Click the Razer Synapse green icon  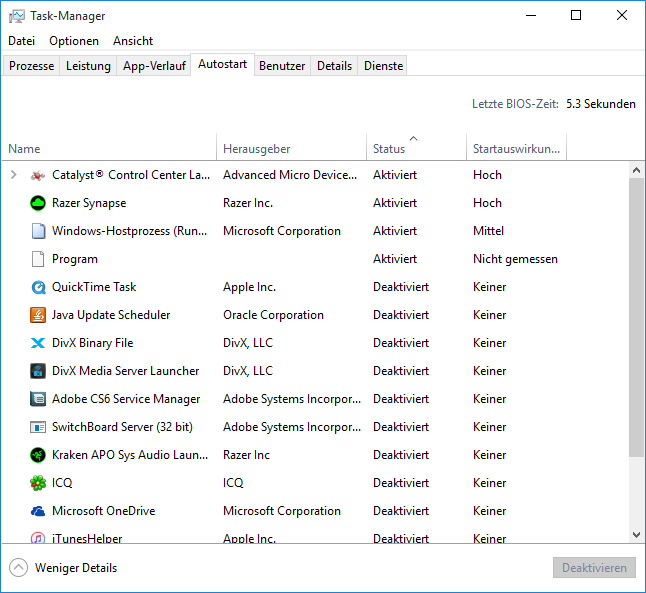[x=38, y=203]
